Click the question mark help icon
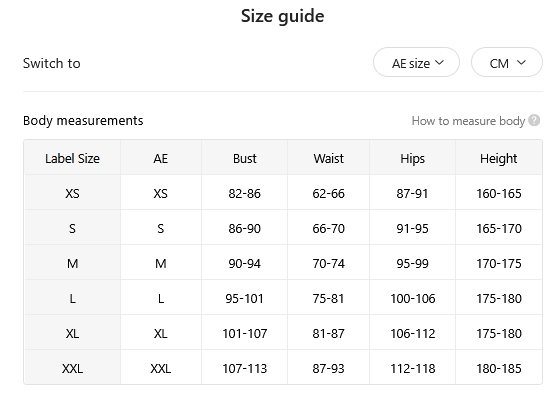552x397 pixels. (x=534, y=120)
